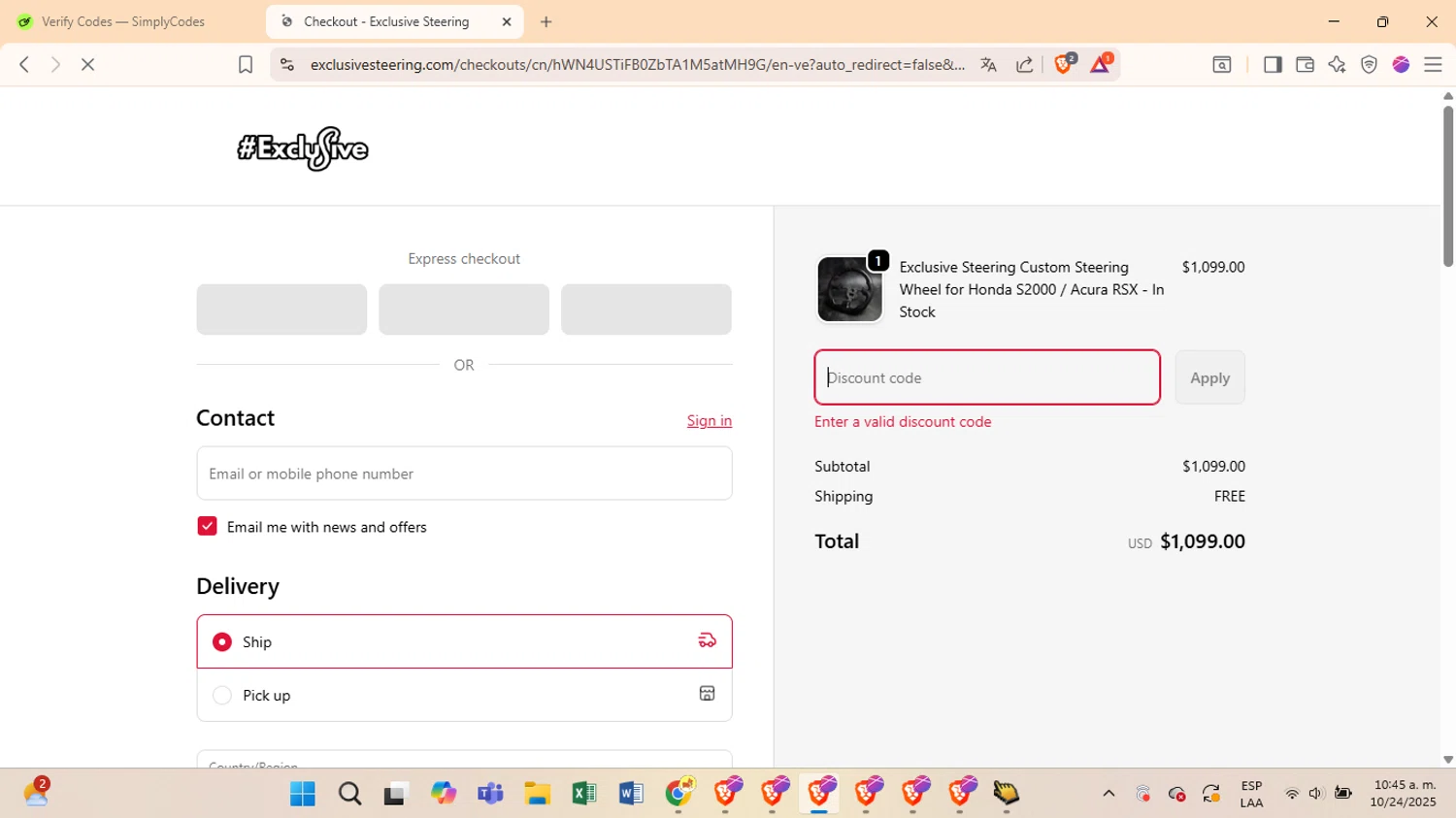Open File Explorer from taskbar
The width and height of the screenshot is (1456, 818).
click(537, 794)
